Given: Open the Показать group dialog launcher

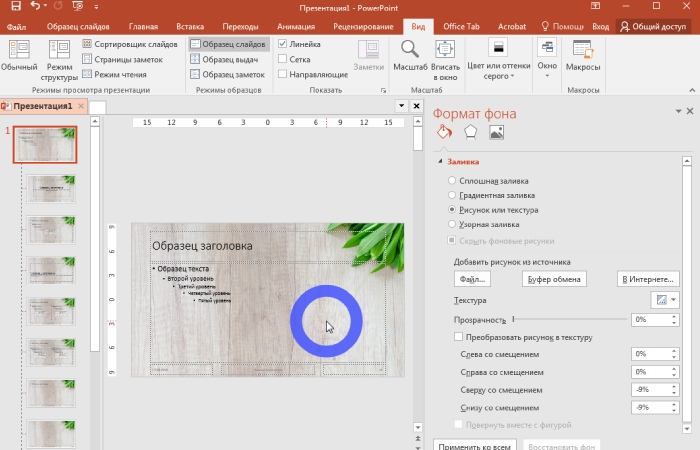Looking at the screenshot, I should point(383,90).
